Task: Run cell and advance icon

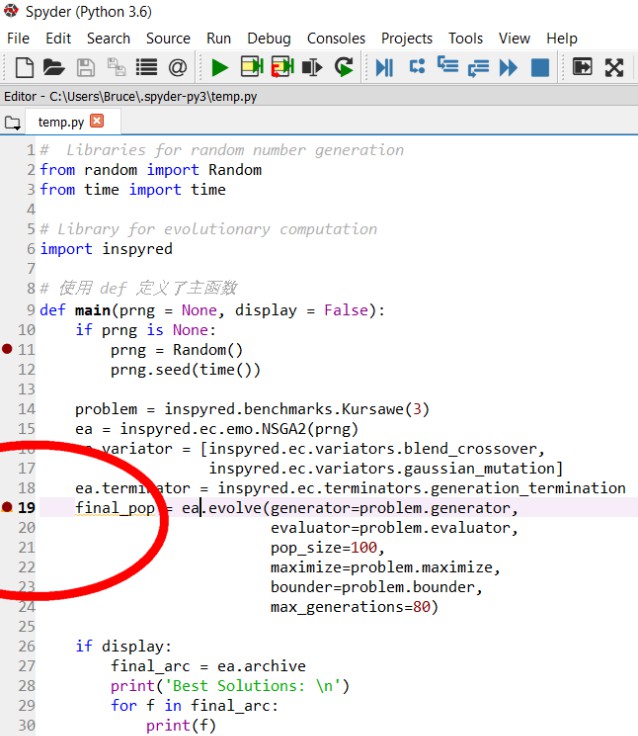Action: (283, 66)
